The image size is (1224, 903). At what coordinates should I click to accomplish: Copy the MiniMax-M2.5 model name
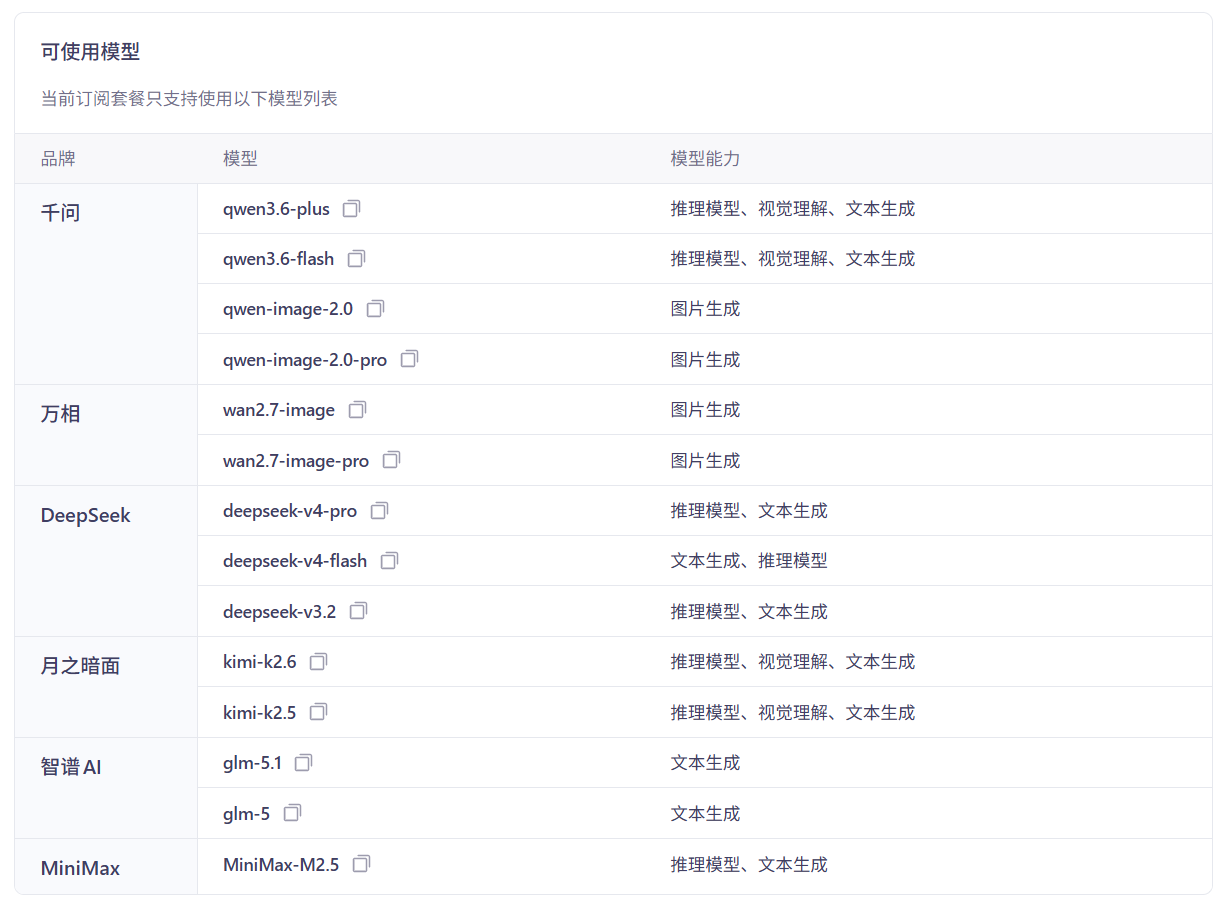click(361, 864)
